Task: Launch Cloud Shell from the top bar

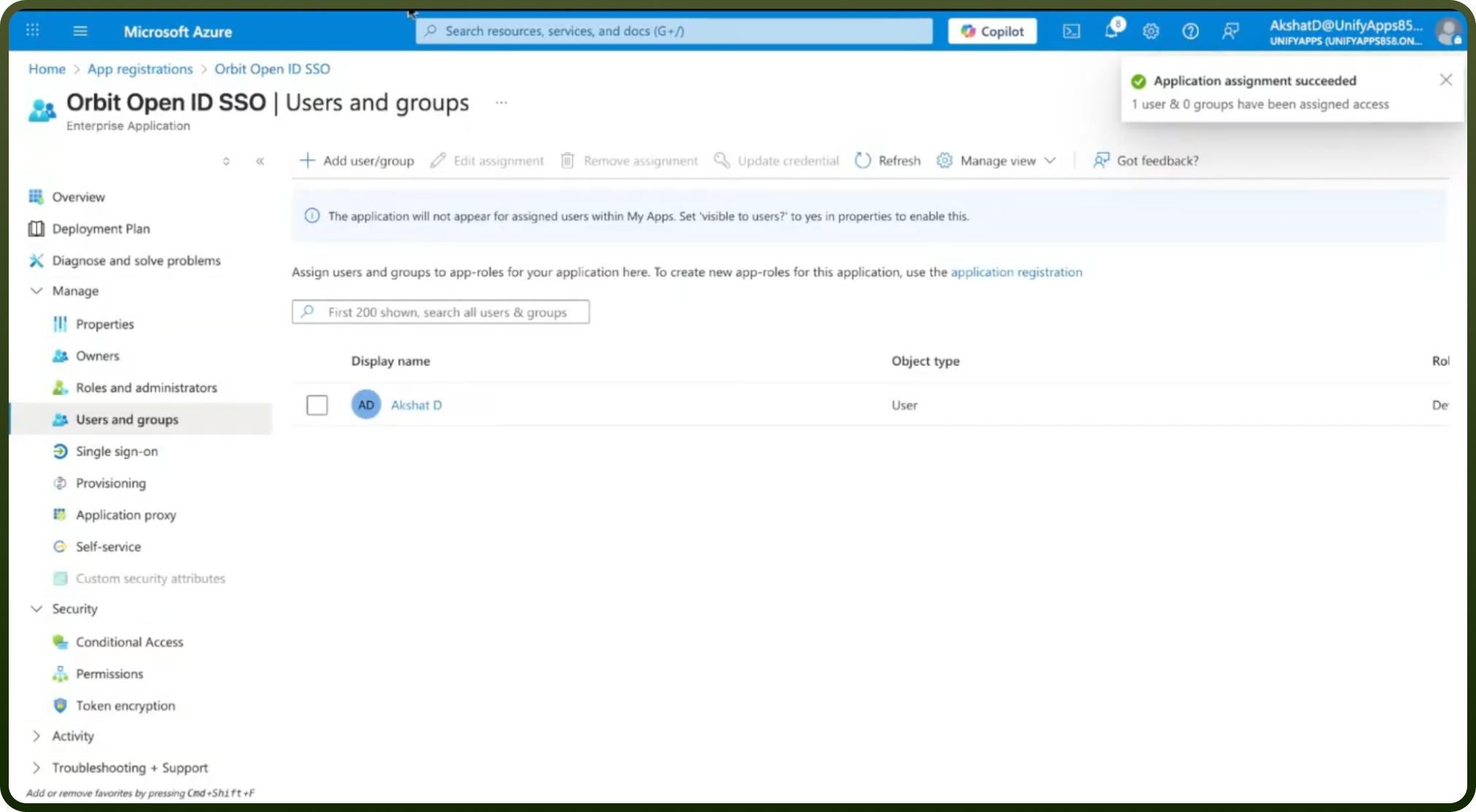Action: [1071, 31]
